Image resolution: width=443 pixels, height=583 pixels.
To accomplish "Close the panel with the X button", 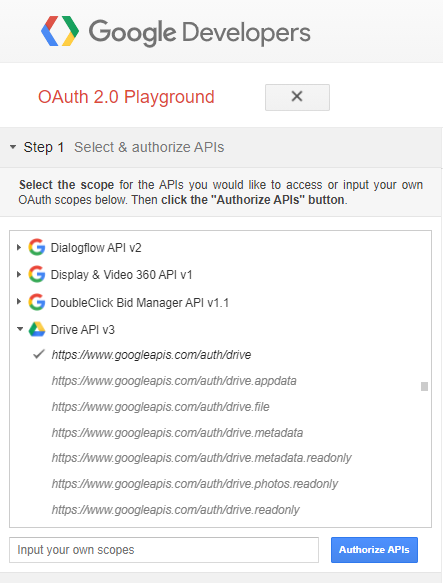I will point(297,97).
